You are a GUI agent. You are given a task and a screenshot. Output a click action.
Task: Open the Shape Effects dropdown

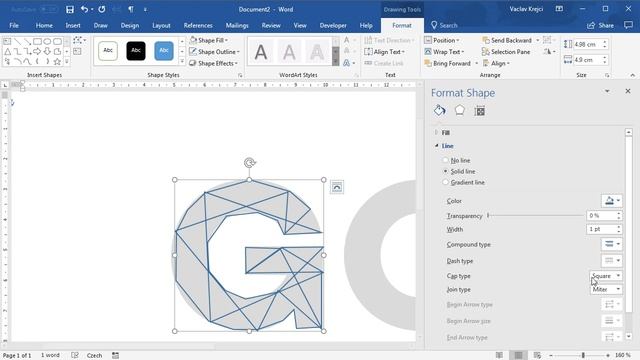[x=213, y=63]
